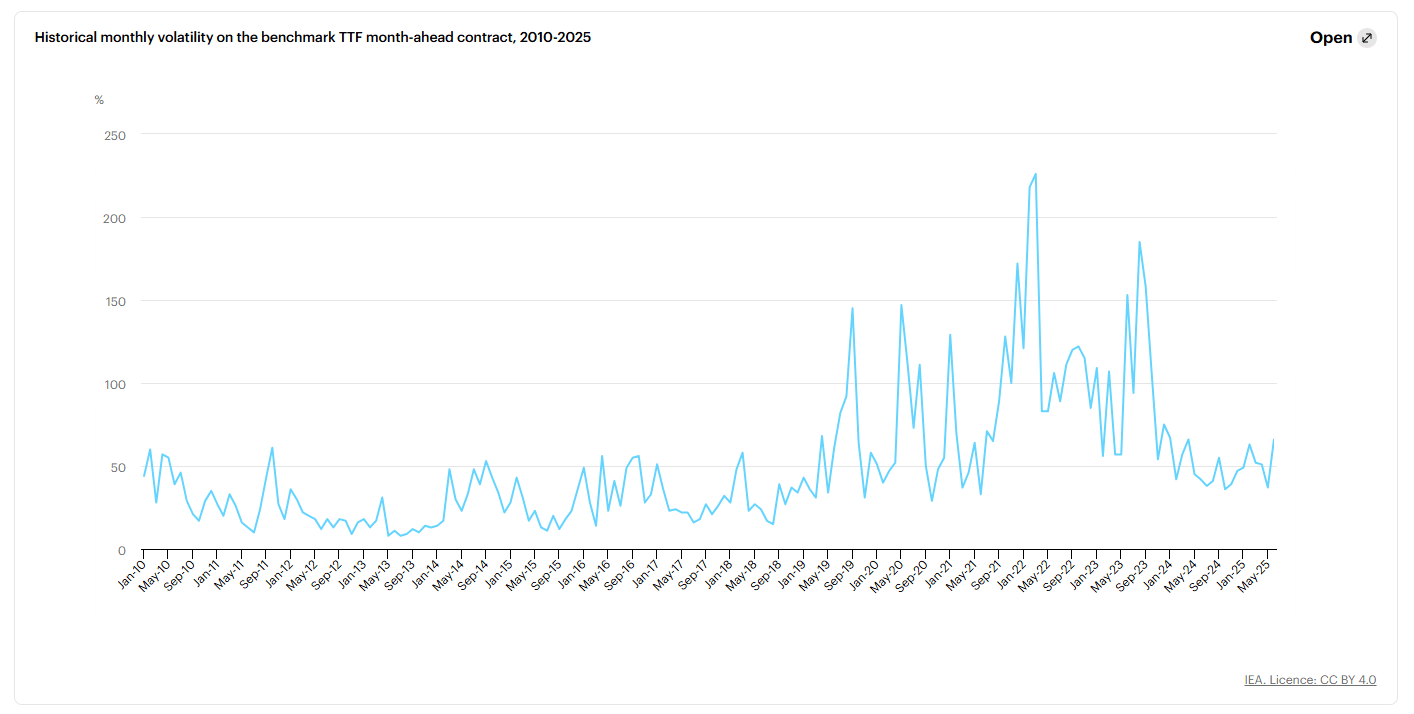Screen dimensions: 1414x714
Task: Click the lowest dip near May-13
Action: (390, 536)
